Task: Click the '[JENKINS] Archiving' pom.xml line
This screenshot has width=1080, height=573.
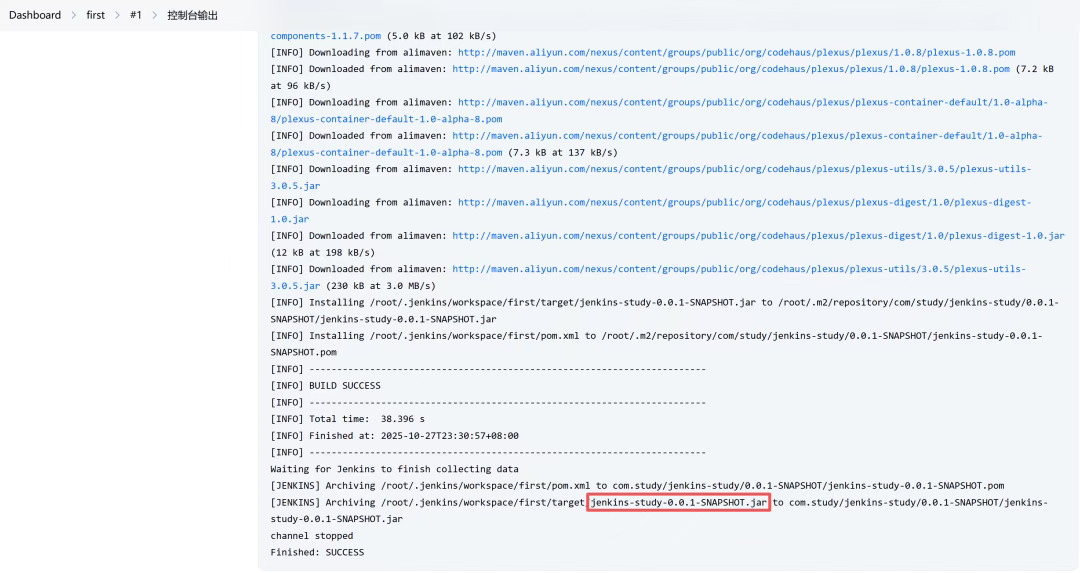Action: click(637, 486)
